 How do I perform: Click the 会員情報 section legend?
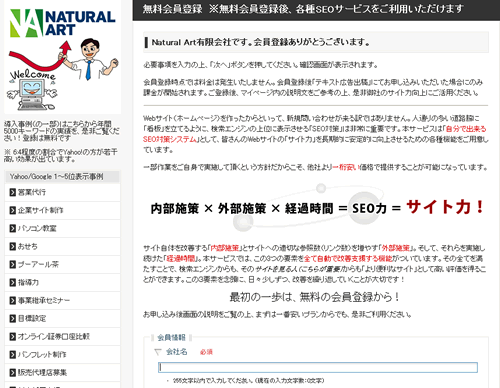[x=171, y=338]
